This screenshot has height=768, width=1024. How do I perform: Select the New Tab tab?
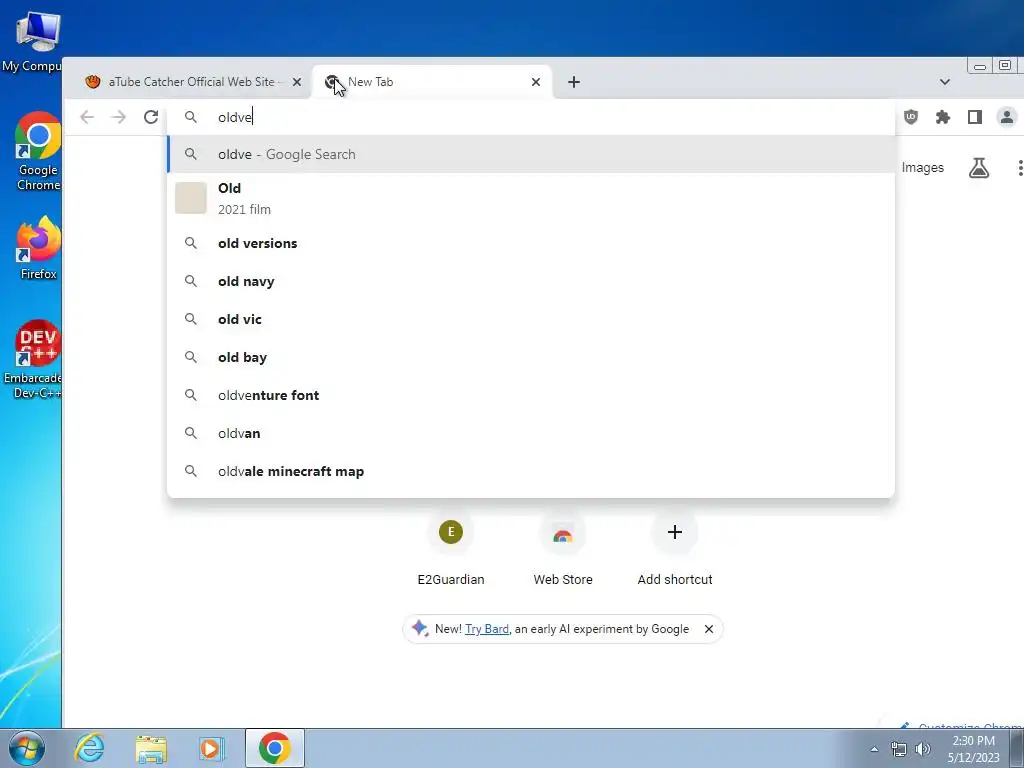pyautogui.click(x=432, y=82)
